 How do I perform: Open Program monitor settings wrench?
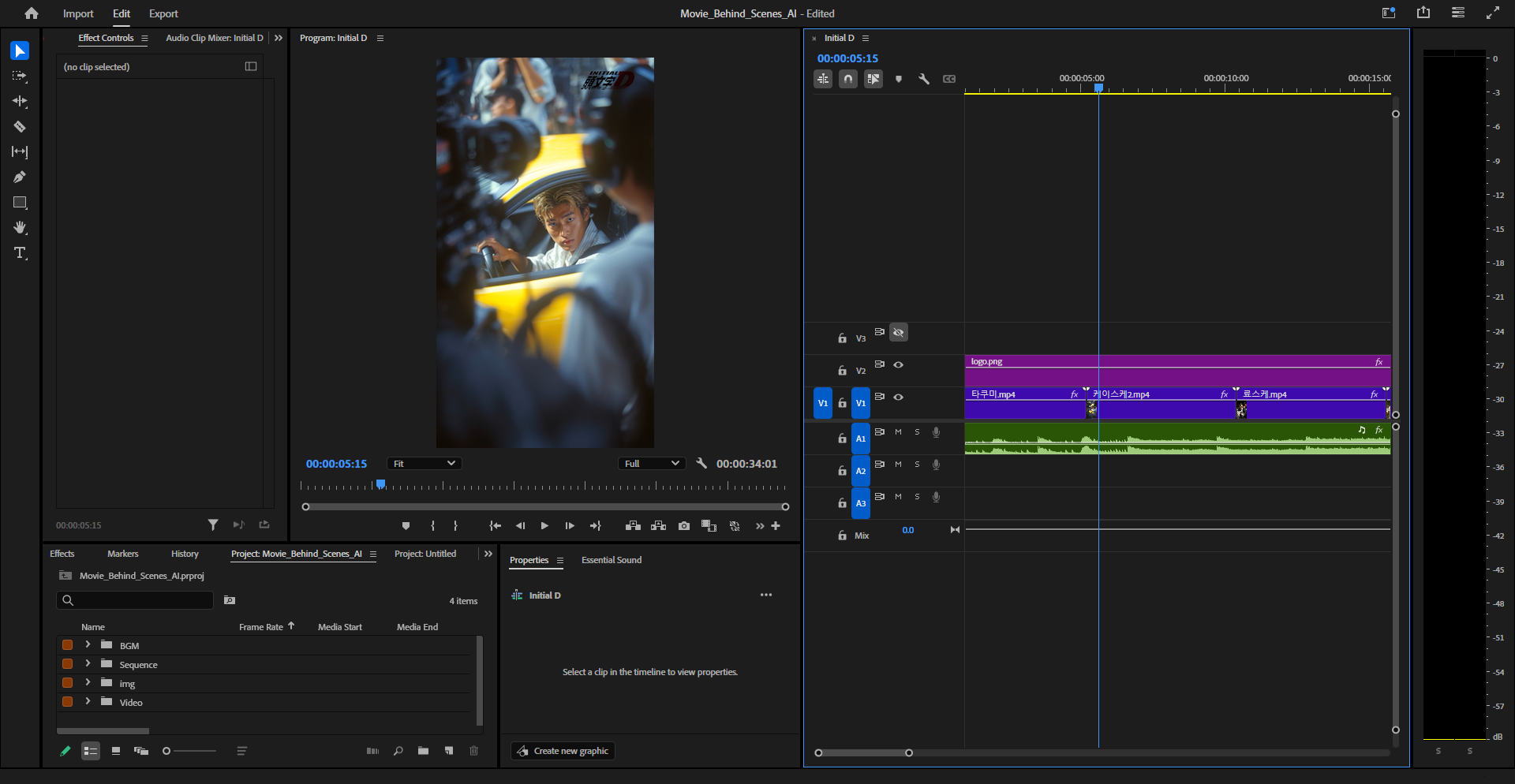point(701,464)
